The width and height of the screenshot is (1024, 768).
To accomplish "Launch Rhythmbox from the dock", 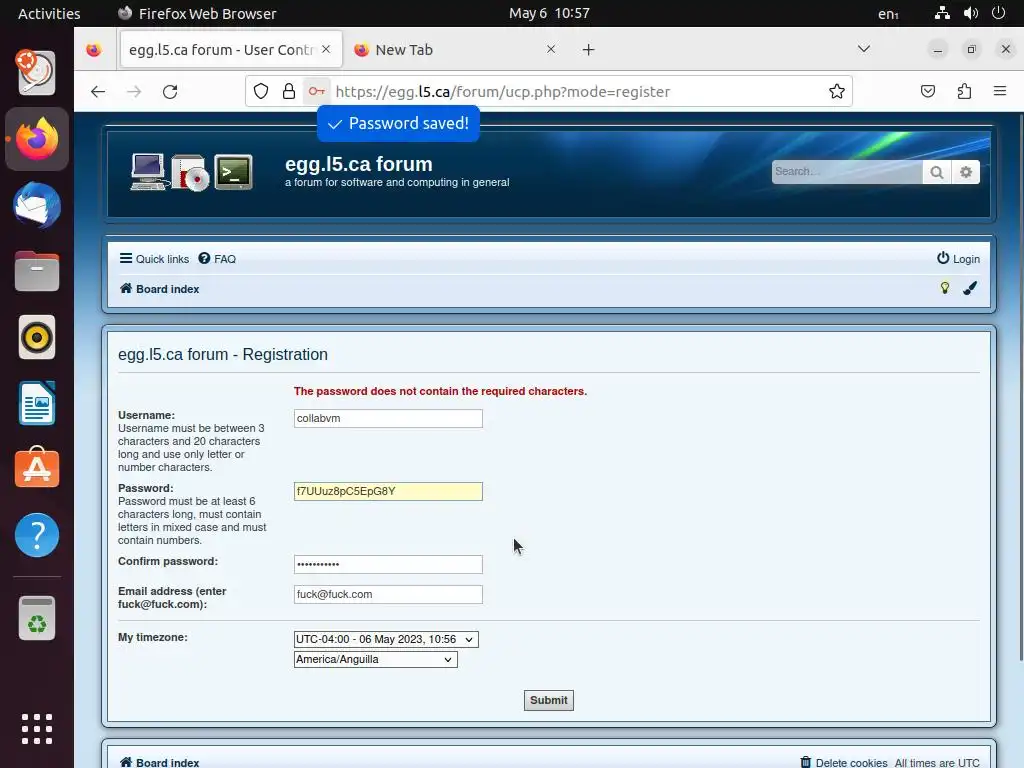I will (x=37, y=338).
